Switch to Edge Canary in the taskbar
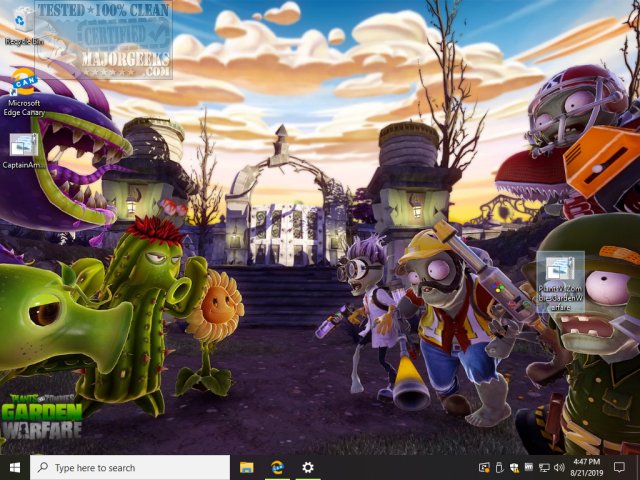 tap(277, 467)
